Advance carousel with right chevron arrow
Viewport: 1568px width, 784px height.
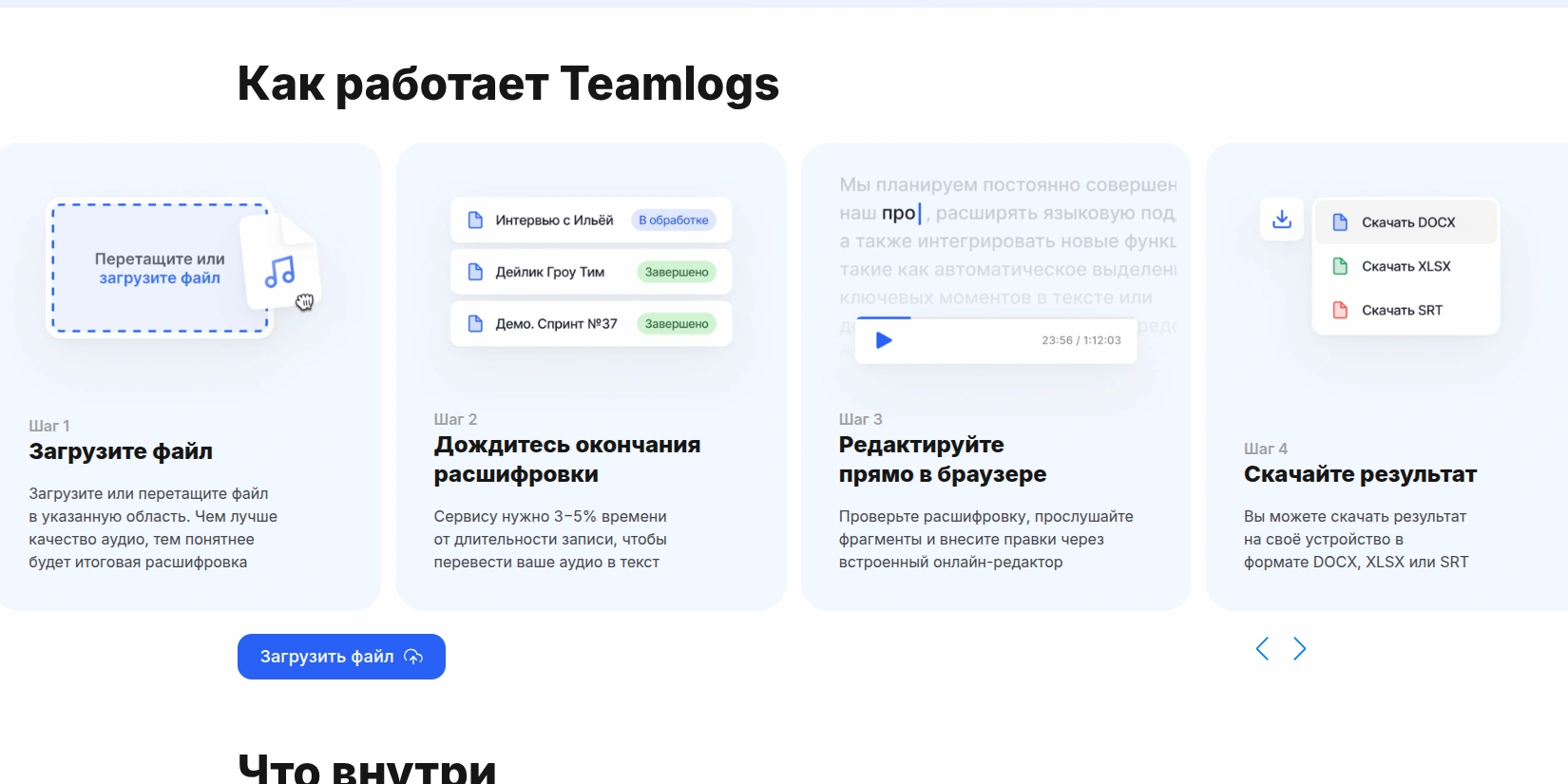[x=1300, y=649]
